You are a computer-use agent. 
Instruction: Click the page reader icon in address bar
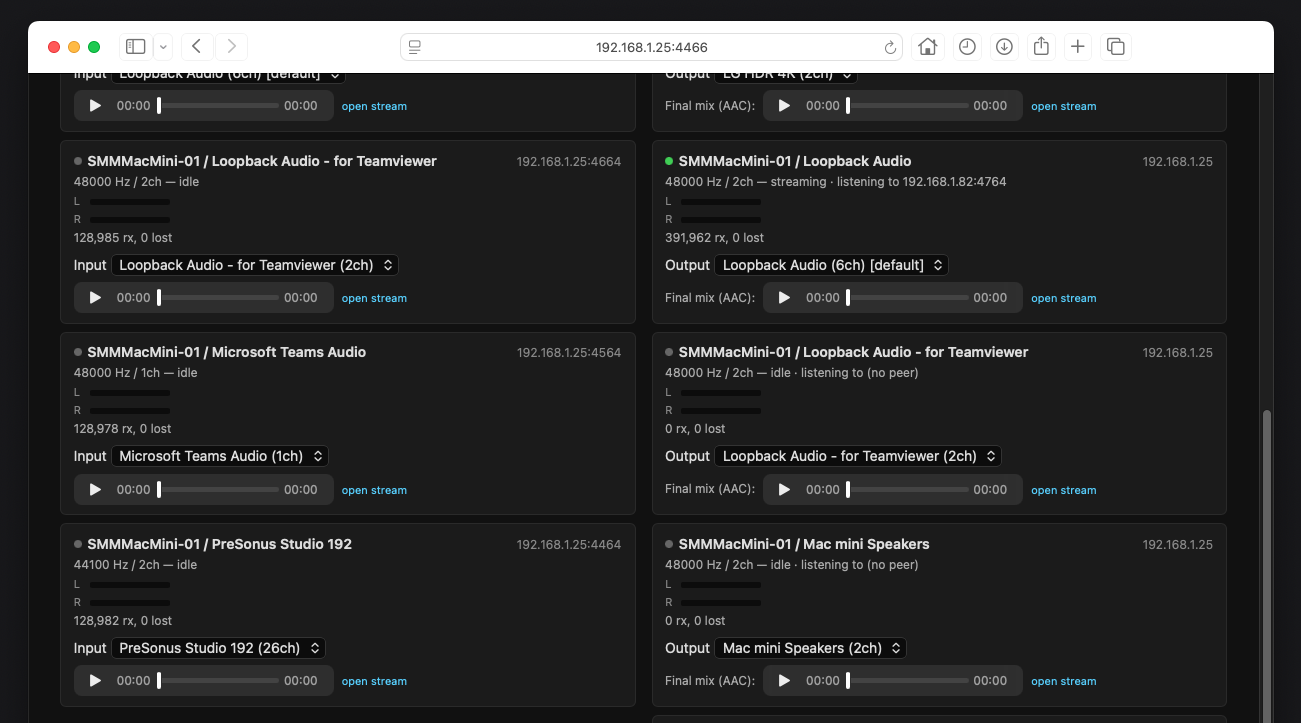[415, 47]
